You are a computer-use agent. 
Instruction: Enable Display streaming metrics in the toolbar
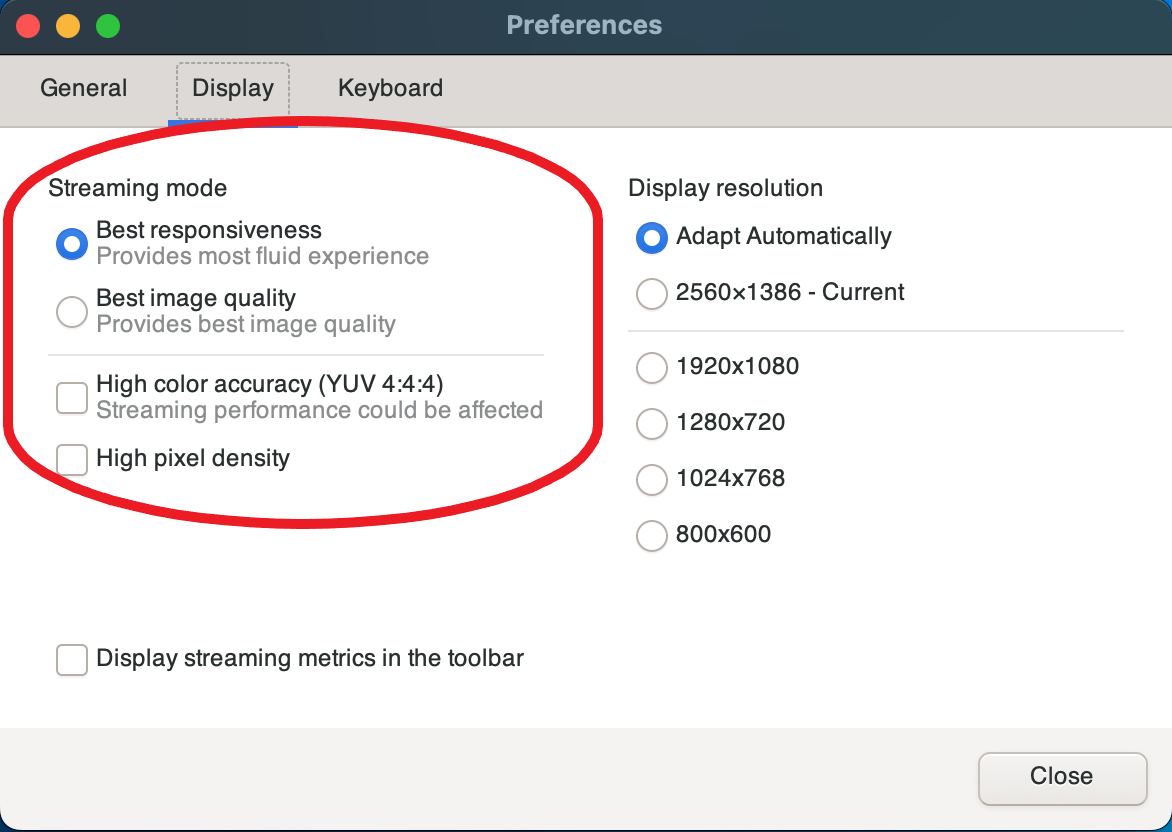(71, 659)
